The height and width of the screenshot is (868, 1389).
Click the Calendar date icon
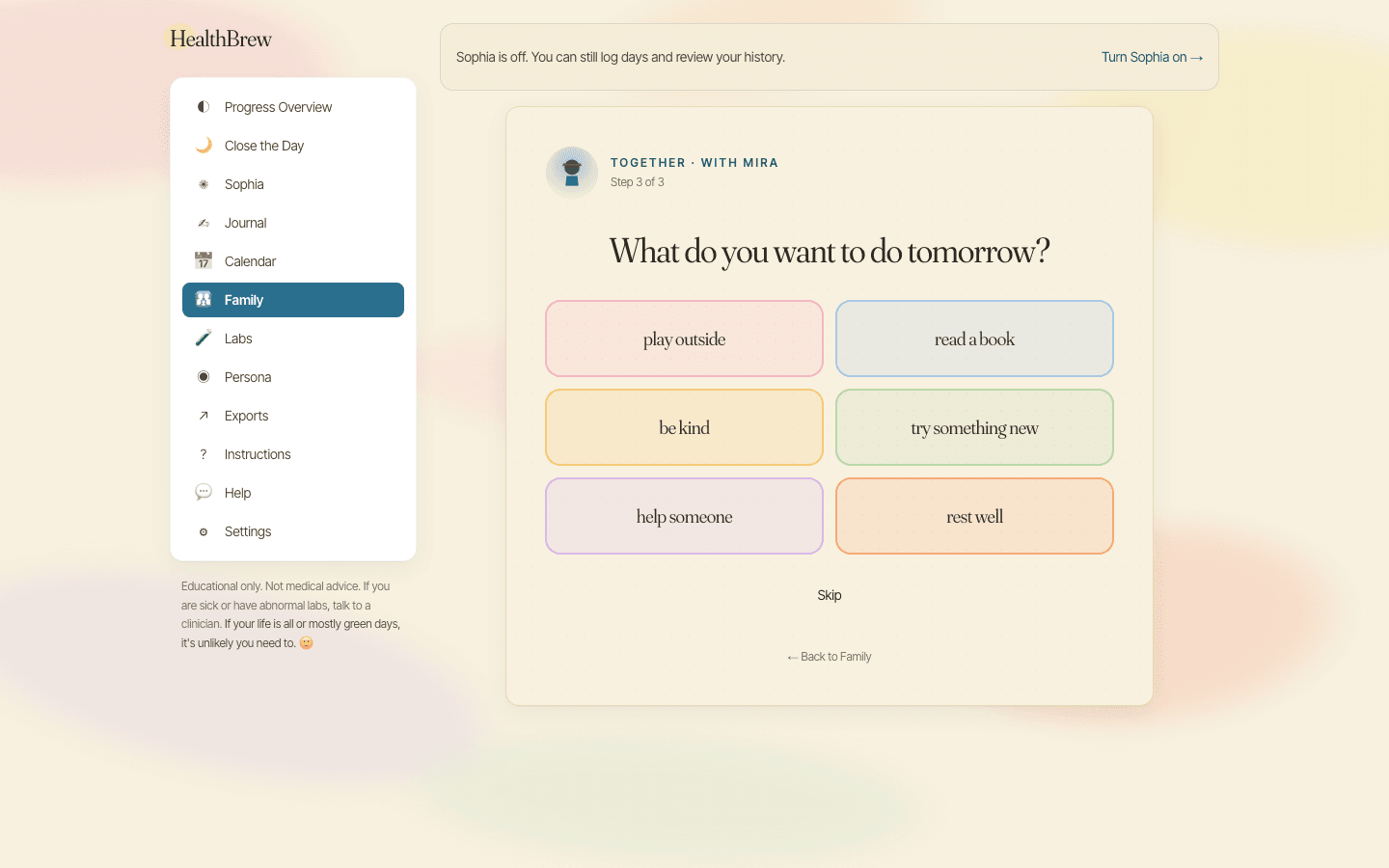click(x=204, y=261)
